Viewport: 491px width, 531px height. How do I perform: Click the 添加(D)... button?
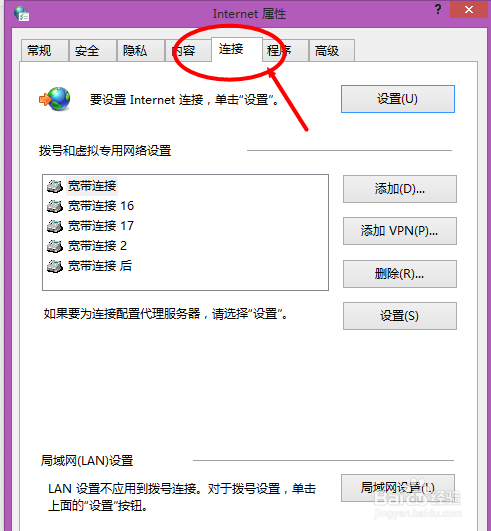[x=400, y=189]
